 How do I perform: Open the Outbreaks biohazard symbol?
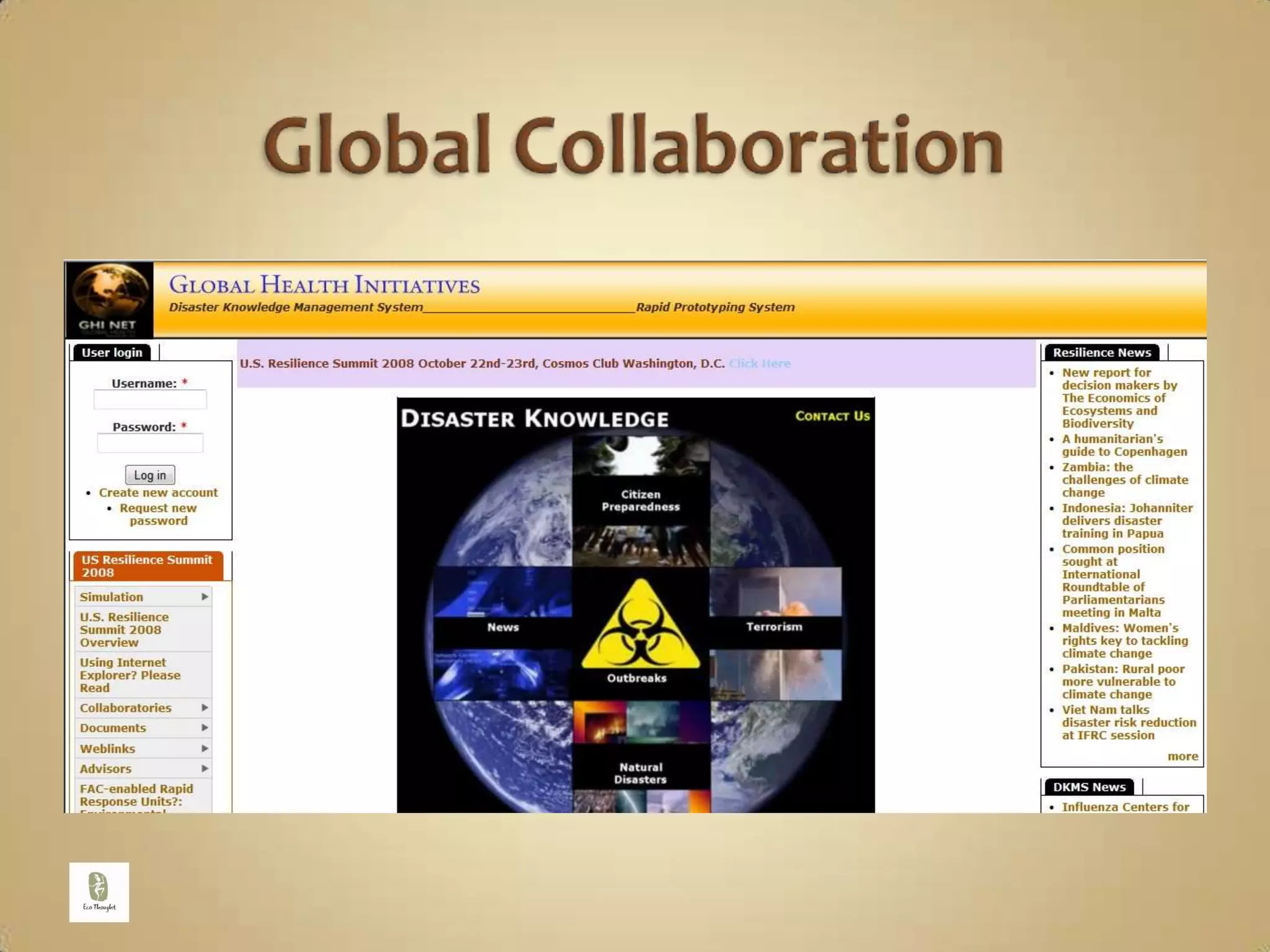(x=641, y=625)
